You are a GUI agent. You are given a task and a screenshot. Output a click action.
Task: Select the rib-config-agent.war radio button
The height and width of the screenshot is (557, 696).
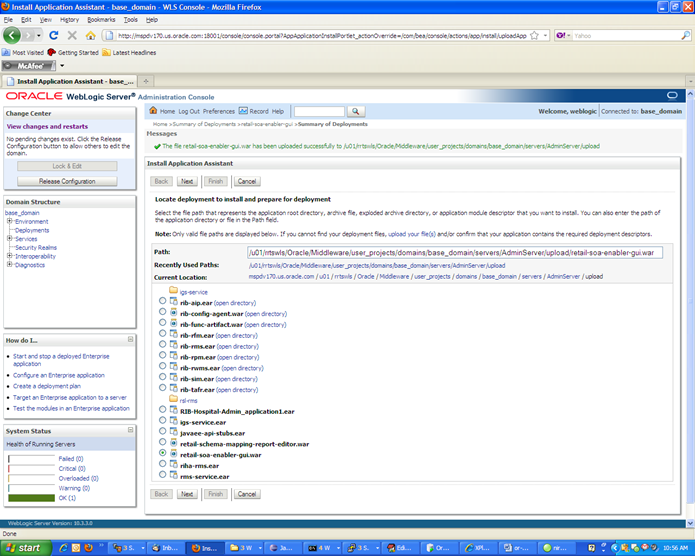click(x=162, y=312)
